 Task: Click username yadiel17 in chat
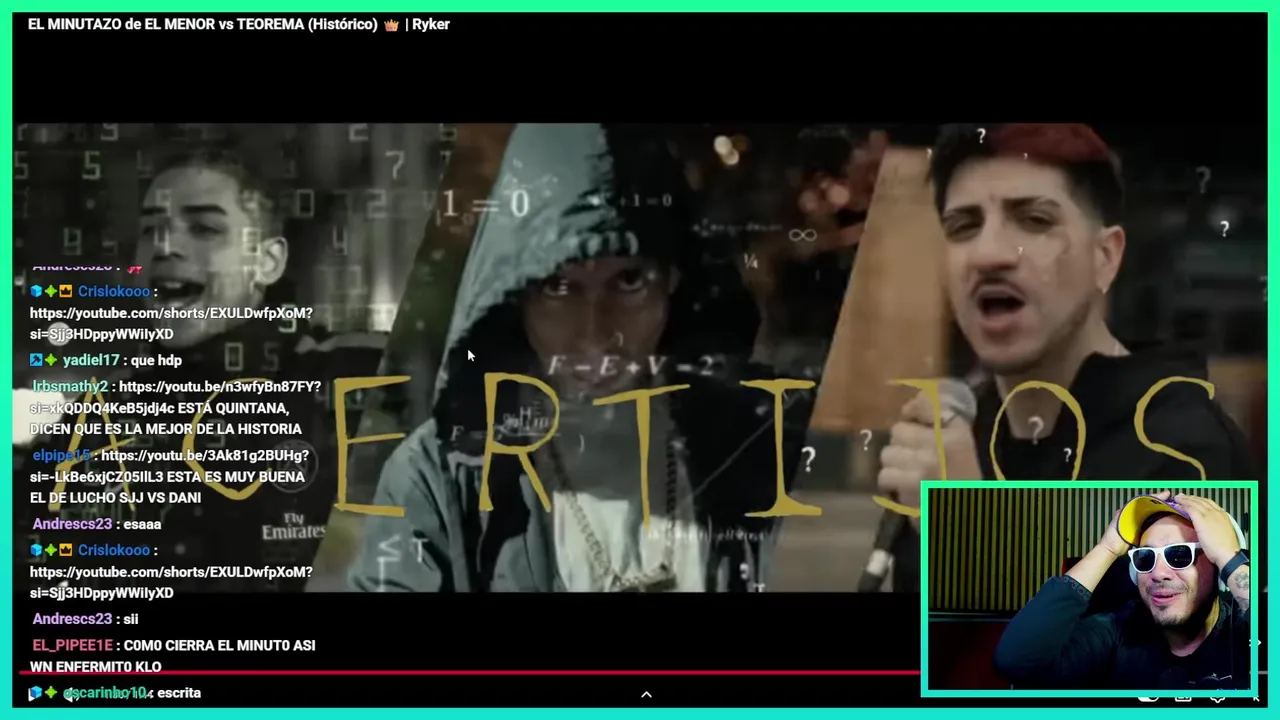coord(91,360)
